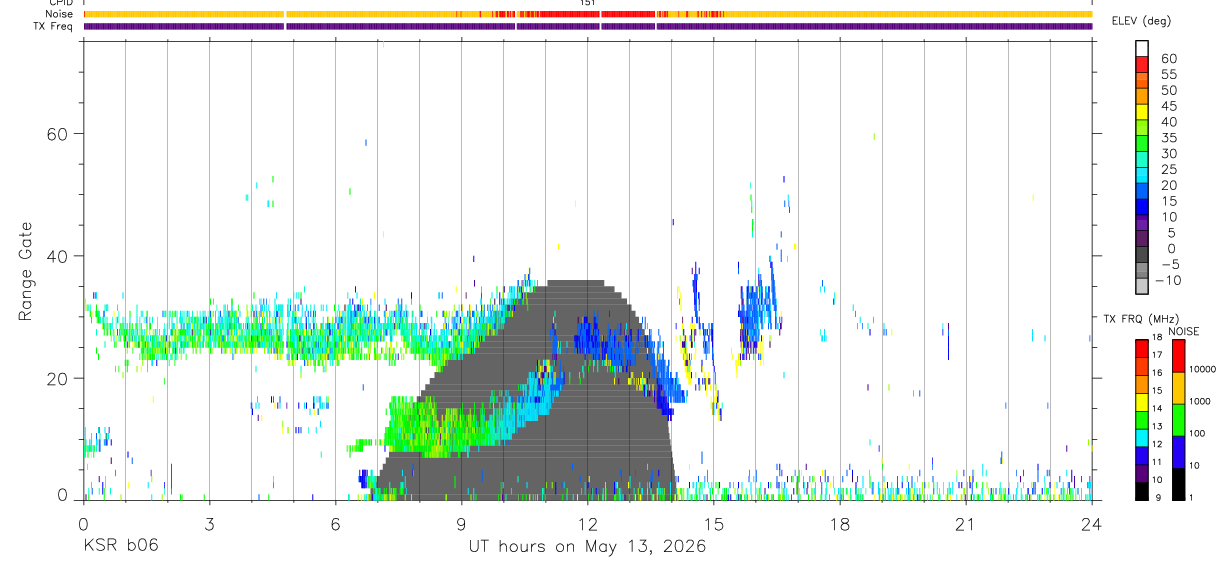Click the red top segment of the ELEV color bar

[1142, 62]
